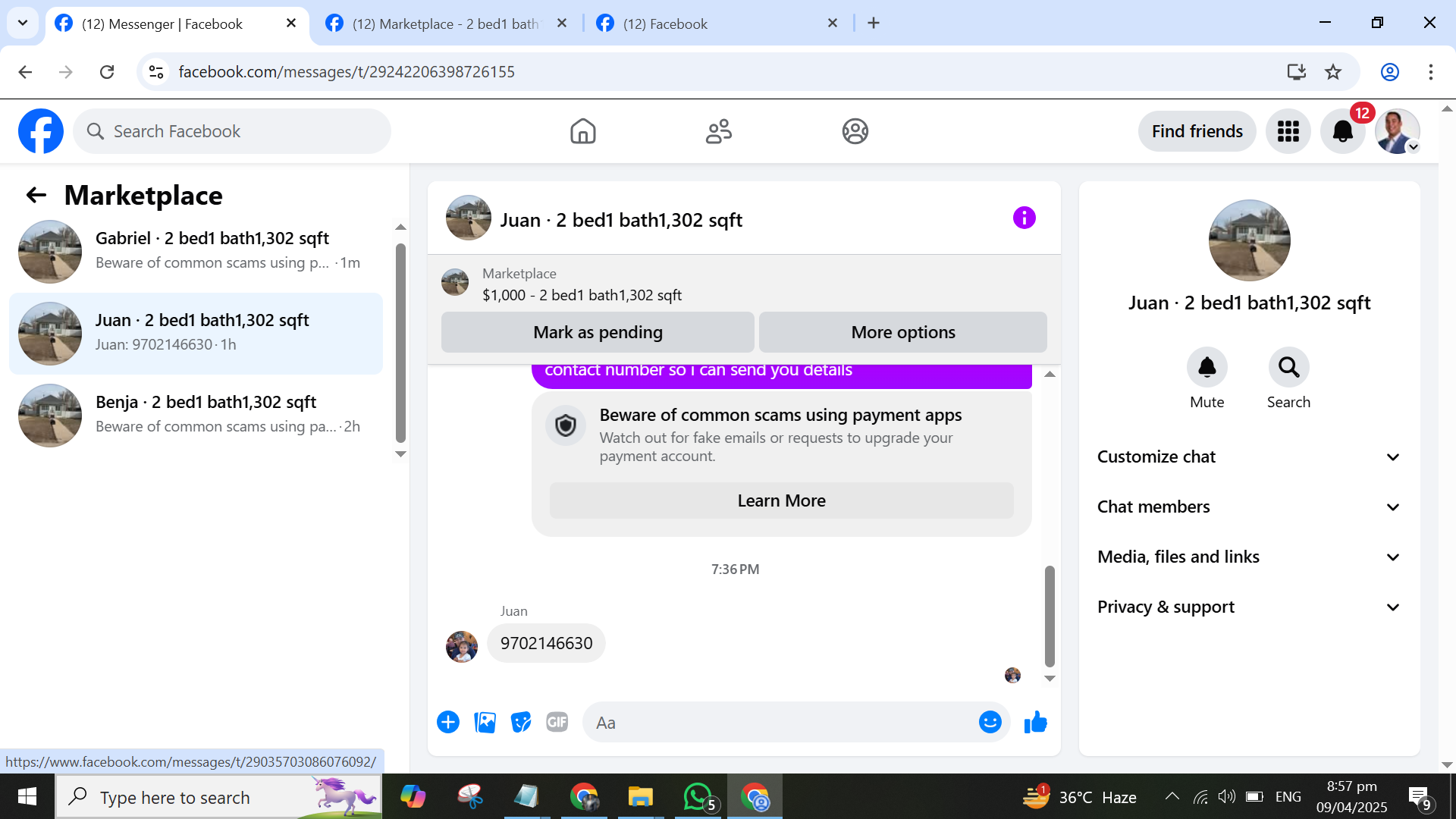This screenshot has height=819, width=1456.
Task: Open the Friends icon in top navigation
Action: click(718, 131)
